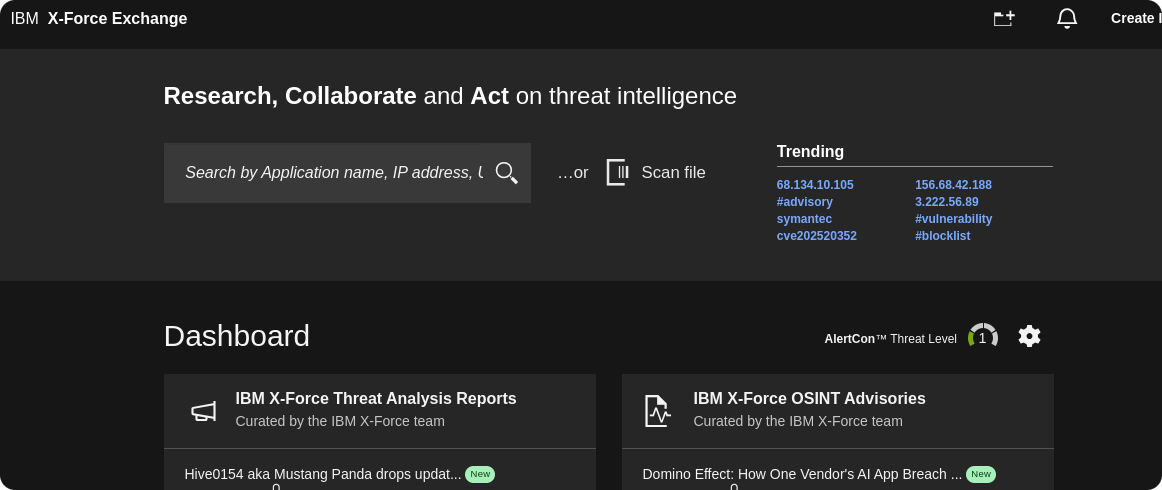Open trending cve202520352 link

816,236
